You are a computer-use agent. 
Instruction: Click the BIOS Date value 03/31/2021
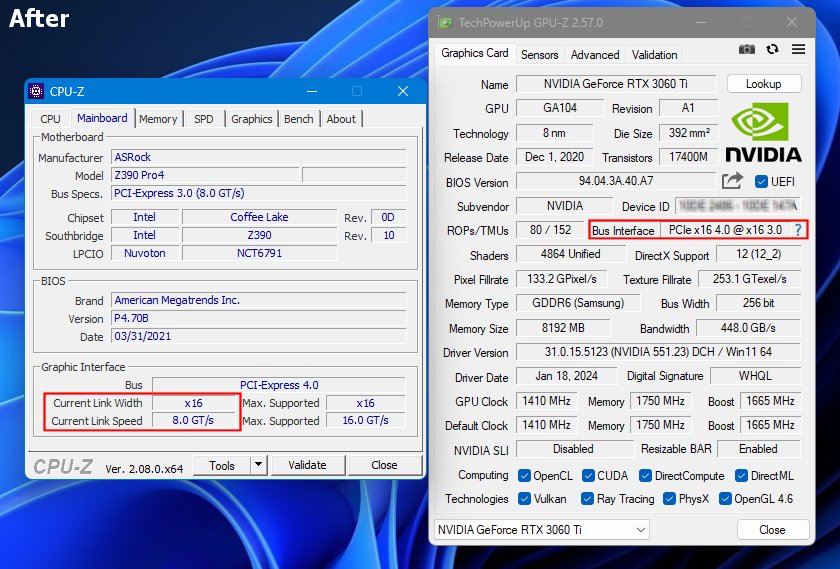[259, 336]
